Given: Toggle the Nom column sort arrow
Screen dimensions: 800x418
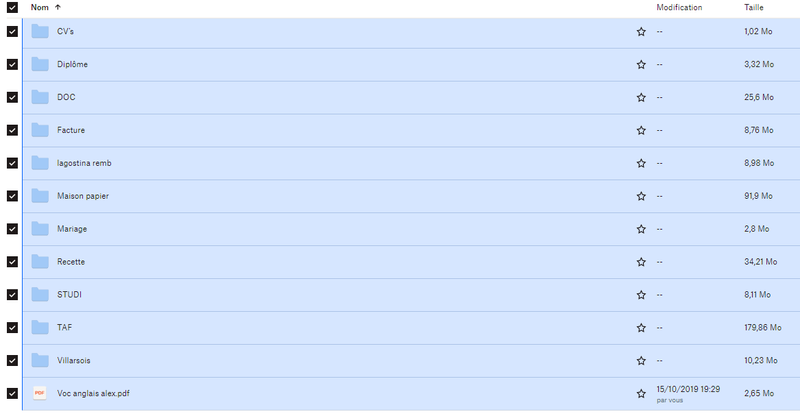Looking at the screenshot, I should click(x=57, y=7).
